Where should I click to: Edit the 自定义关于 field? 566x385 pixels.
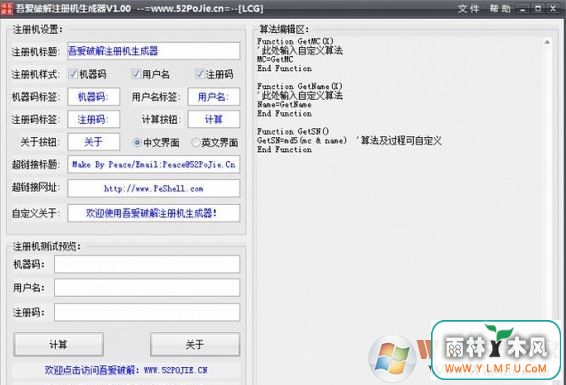coord(153,213)
